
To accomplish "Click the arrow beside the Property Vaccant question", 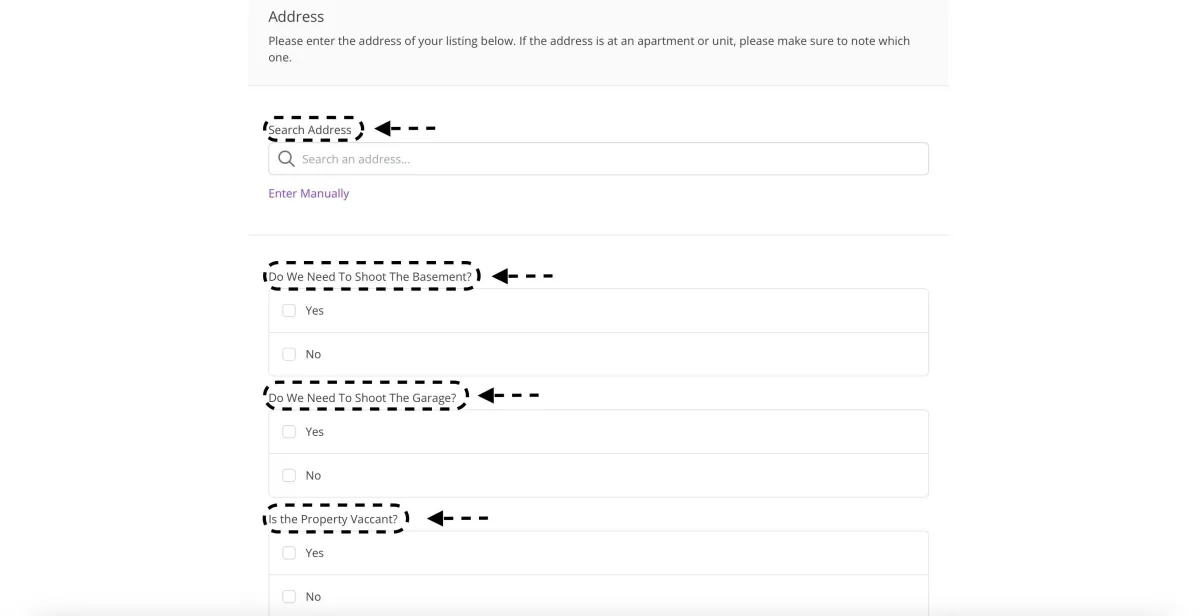I will pyautogui.click(x=458, y=518).
